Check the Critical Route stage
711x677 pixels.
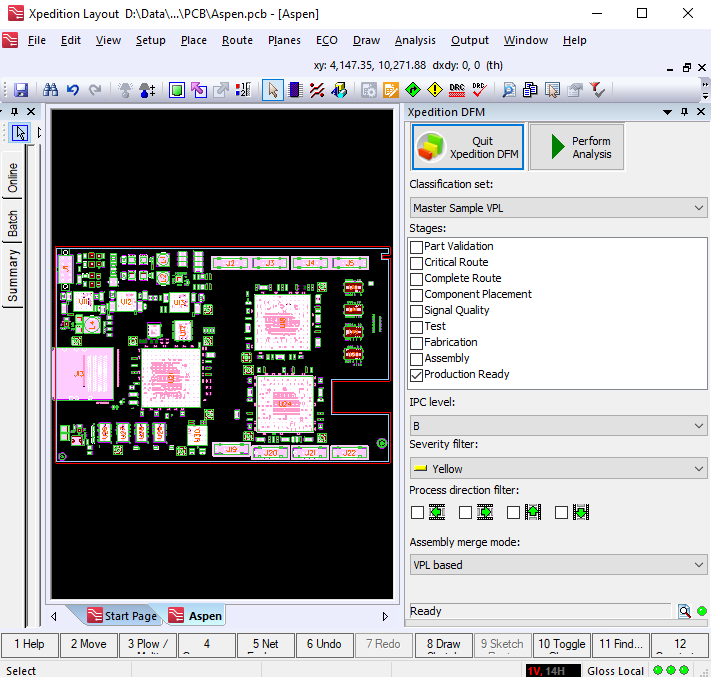[416, 263]
